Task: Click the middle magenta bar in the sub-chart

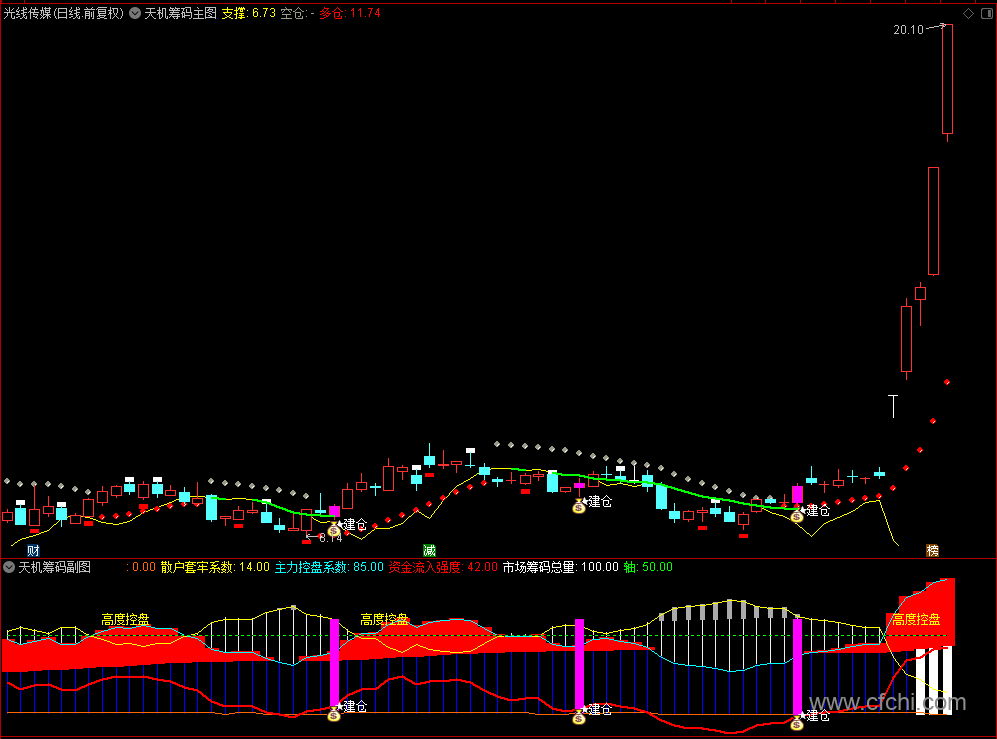Action: point(579,664)
